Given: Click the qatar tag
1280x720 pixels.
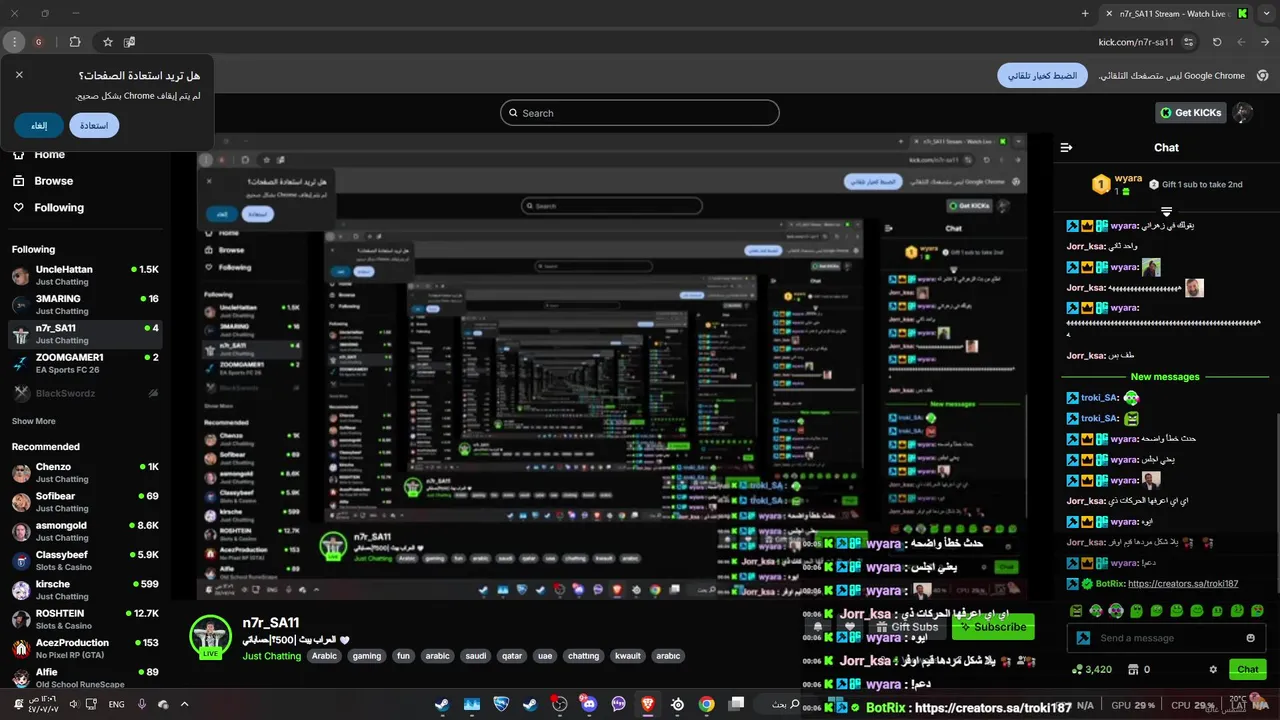Looking at the screenshot, I should (x=512, y=656).
